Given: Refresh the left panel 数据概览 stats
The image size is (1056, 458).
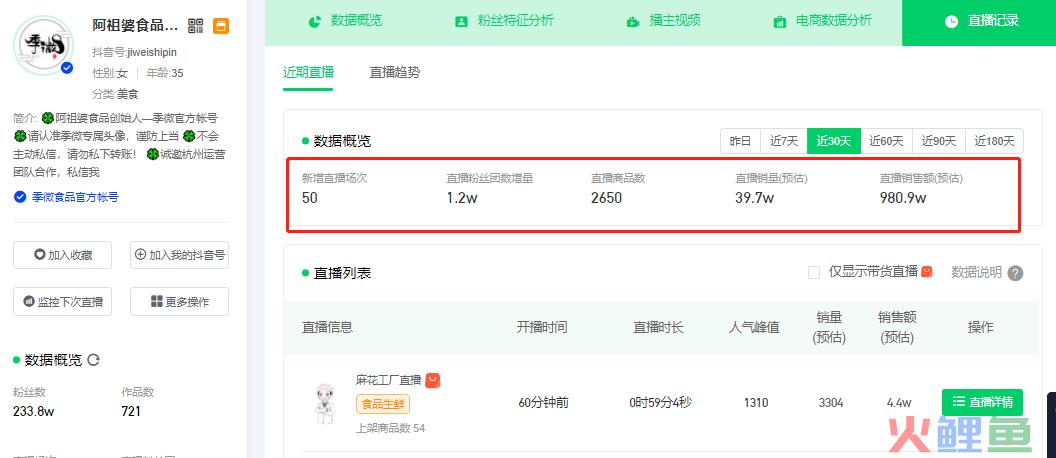Looking at the screenshot, I should (x=94, y=360).
